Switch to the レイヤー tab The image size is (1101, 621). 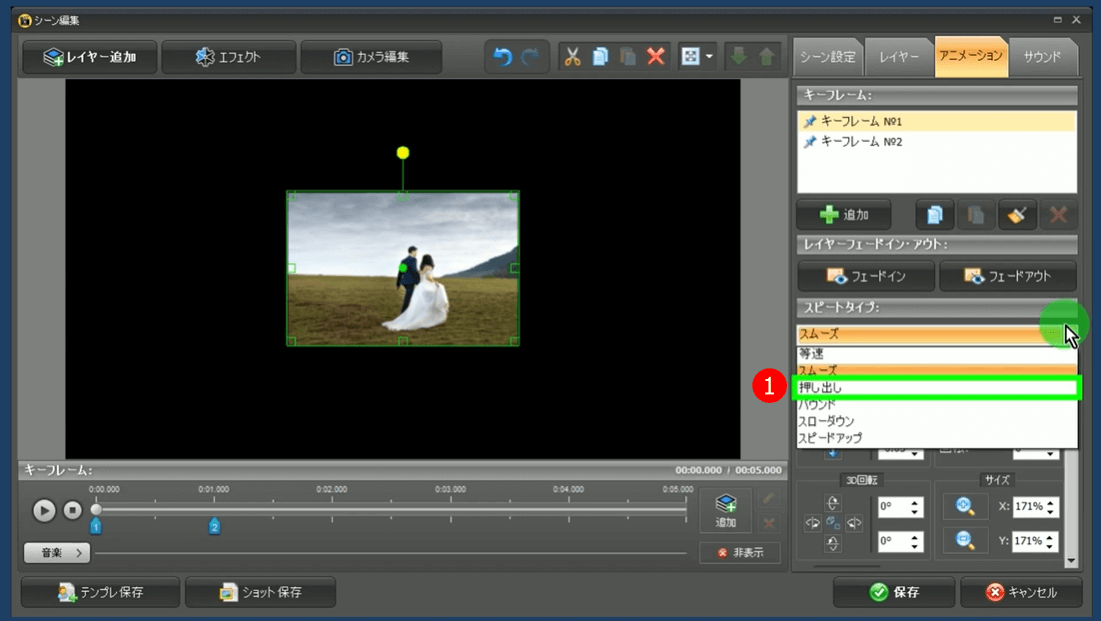click(x=899, y=57)
